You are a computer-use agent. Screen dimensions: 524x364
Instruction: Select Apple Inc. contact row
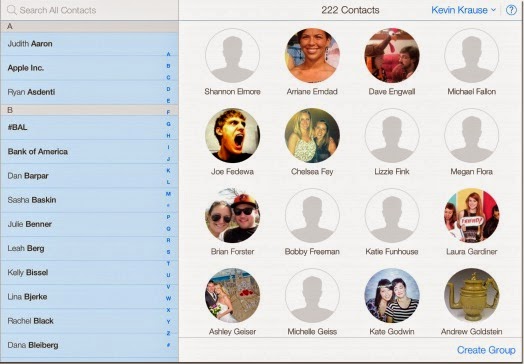click(x=89, y=68)
